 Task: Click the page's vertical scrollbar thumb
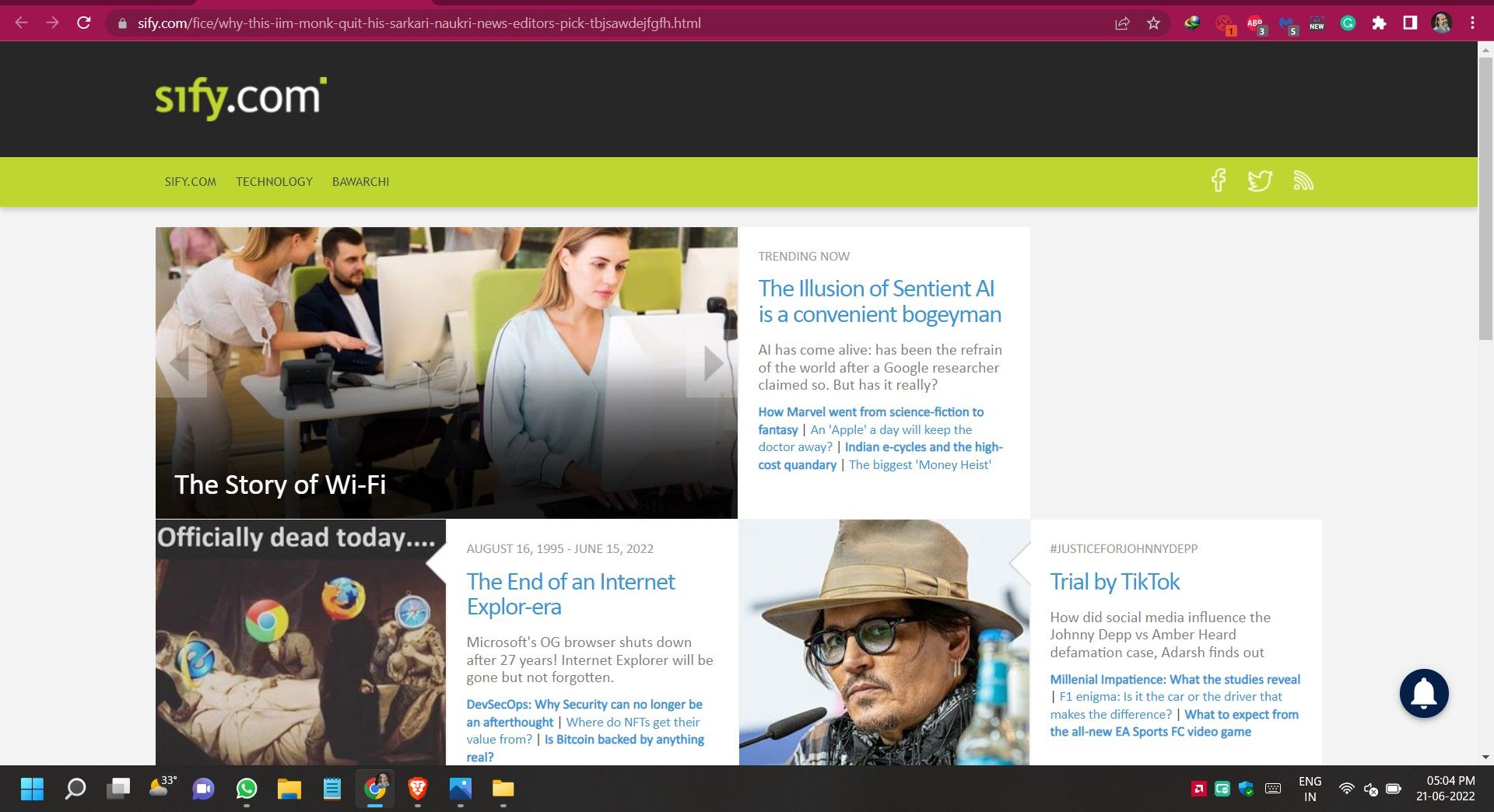pyautogui.click(x=1485, y=194)
